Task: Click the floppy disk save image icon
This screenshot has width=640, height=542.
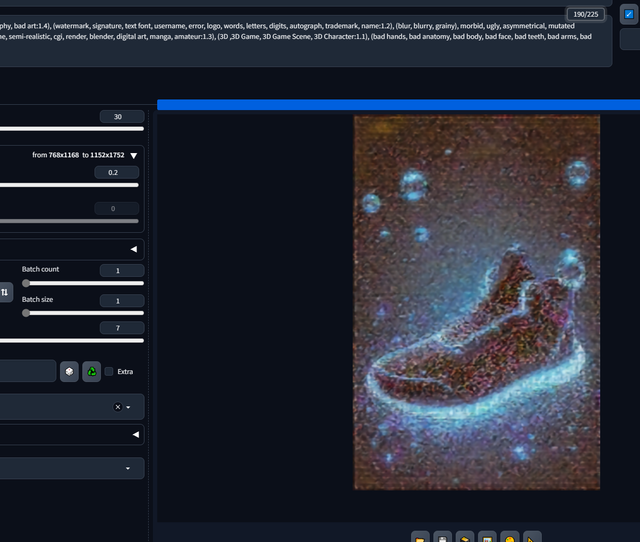Action: (x=442, y=538)
